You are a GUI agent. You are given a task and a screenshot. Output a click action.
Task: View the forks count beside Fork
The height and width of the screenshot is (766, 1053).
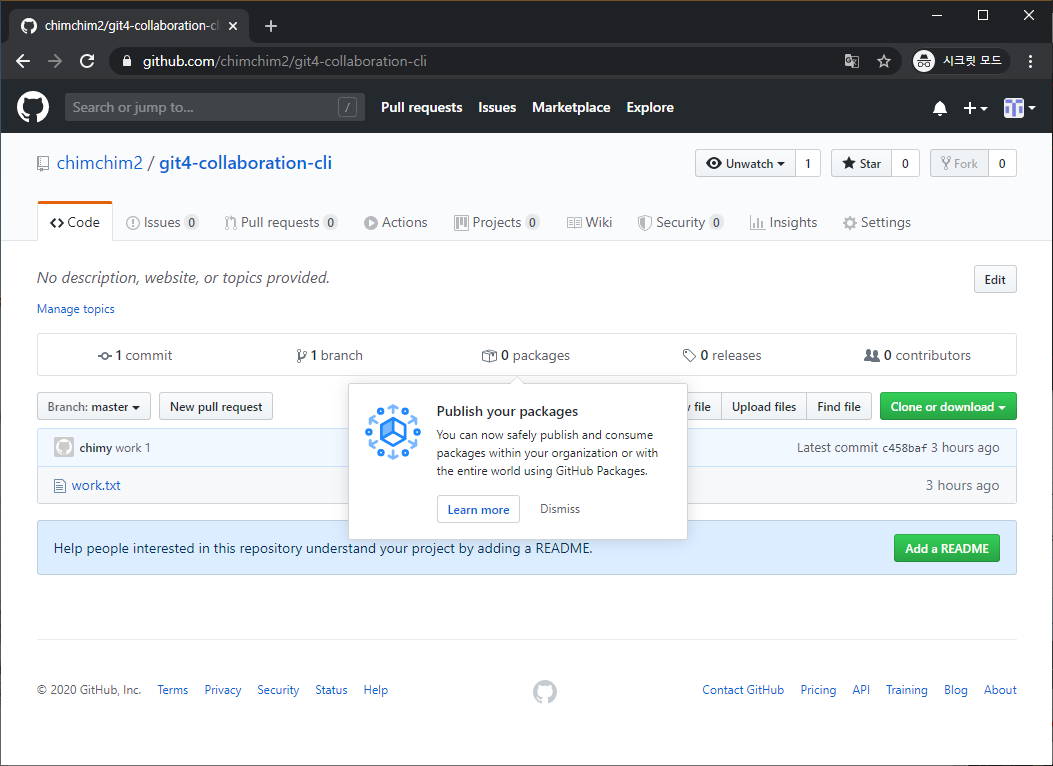click(1002, 163)
